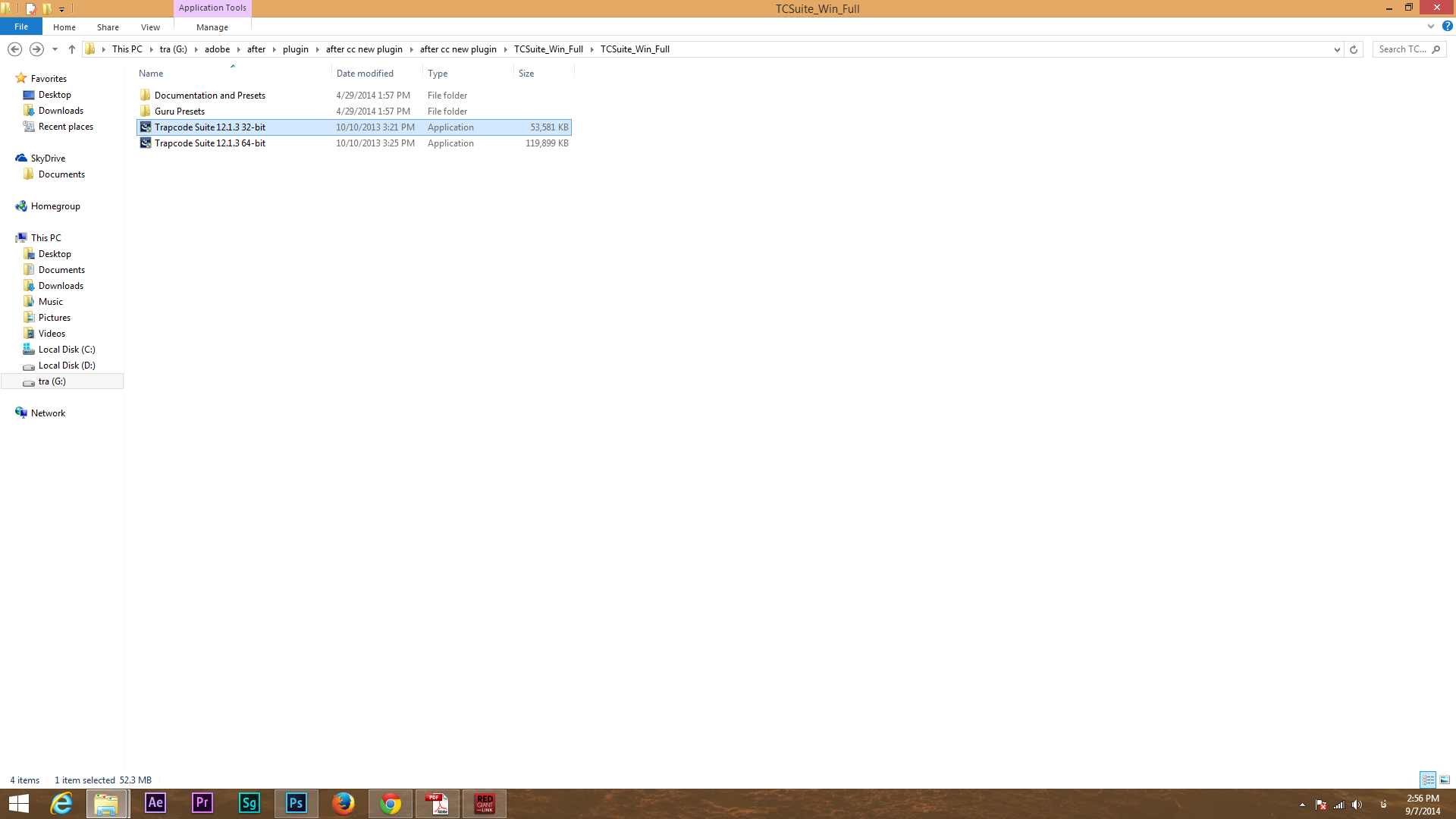The width and height of the screenshot is (1456, 819).
Task: Click the View tab in ribbon
Action: click(x=150, y=27)
